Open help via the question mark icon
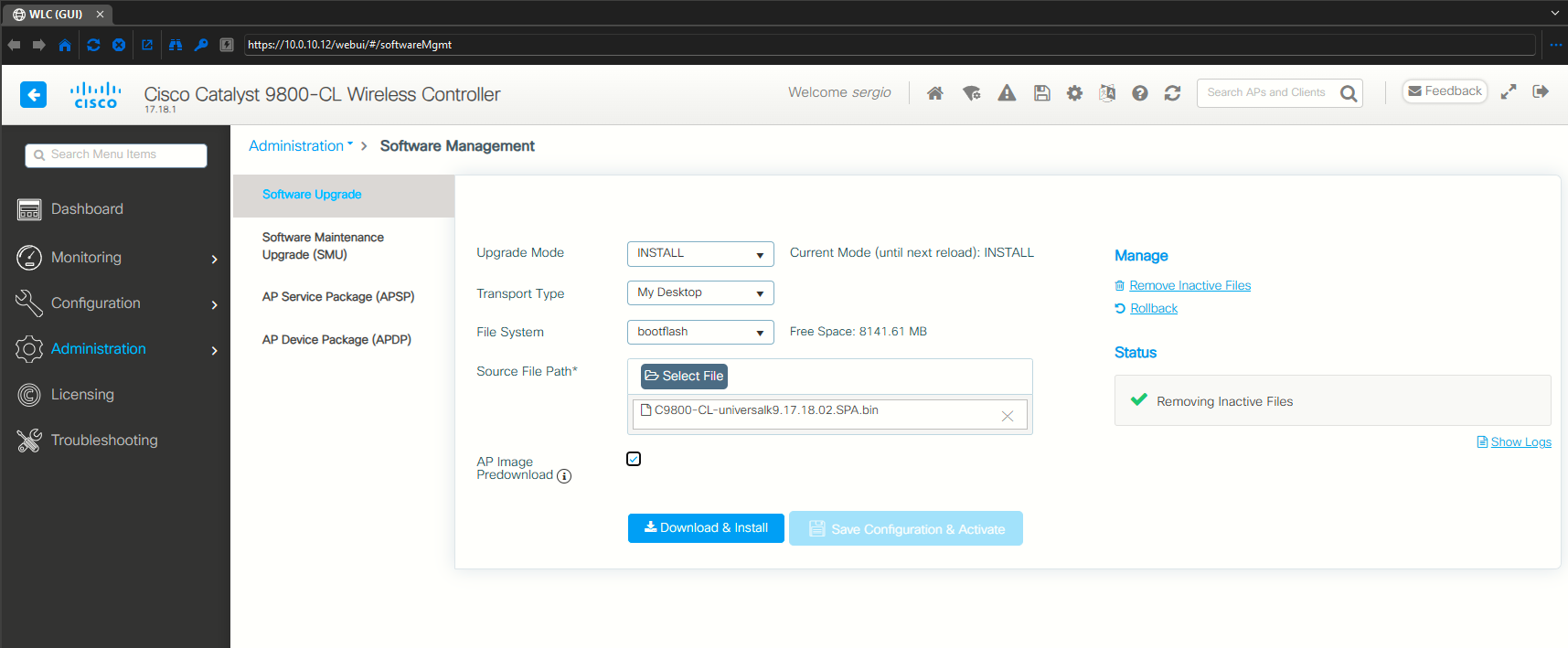 (1139, 93)
